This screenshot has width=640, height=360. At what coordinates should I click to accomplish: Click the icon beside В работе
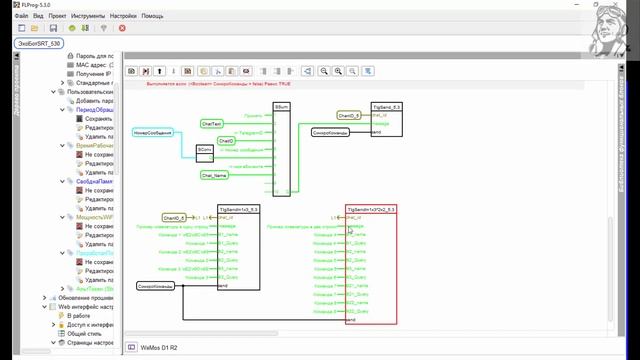(62, 316)
